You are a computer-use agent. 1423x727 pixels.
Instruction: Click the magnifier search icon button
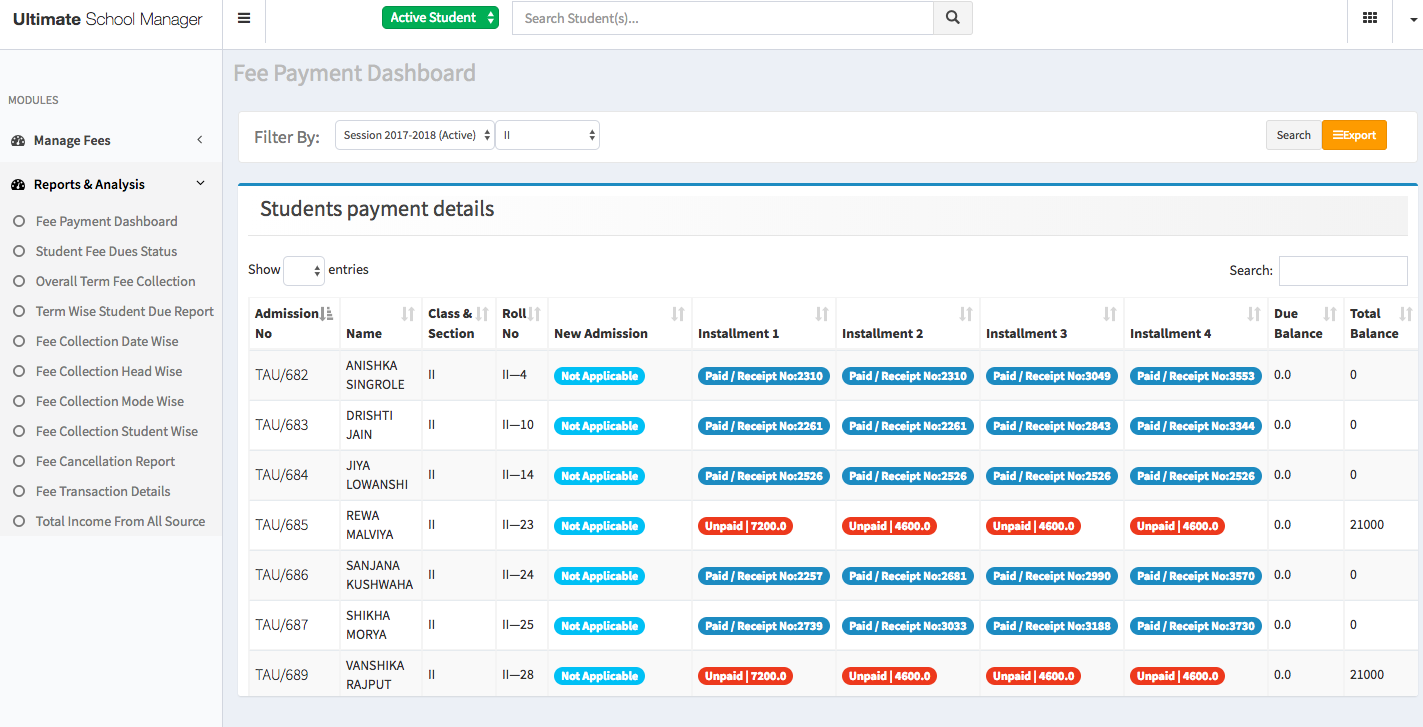click(x=953, y=18)
